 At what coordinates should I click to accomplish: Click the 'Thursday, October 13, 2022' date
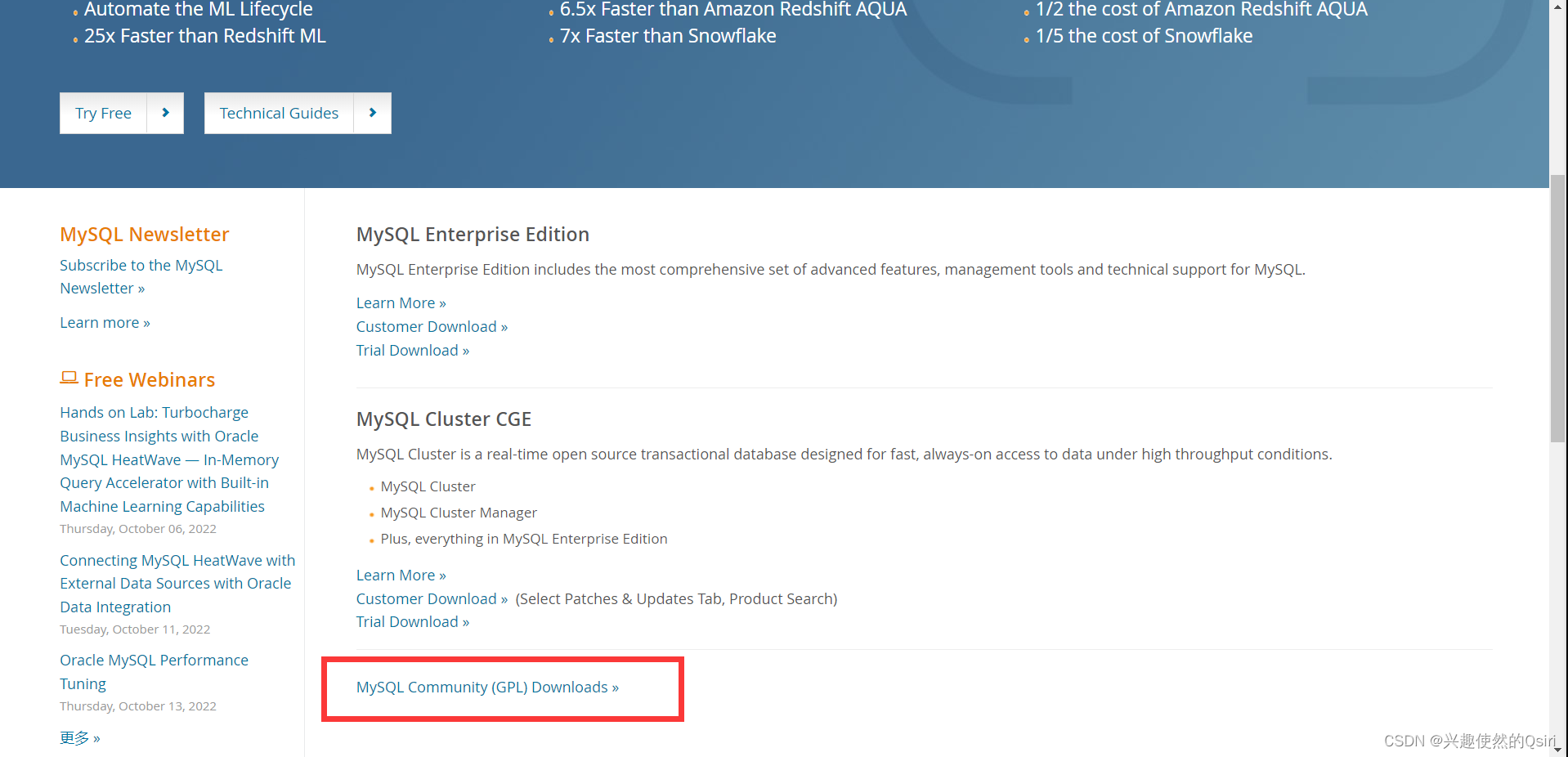point(138,706)
